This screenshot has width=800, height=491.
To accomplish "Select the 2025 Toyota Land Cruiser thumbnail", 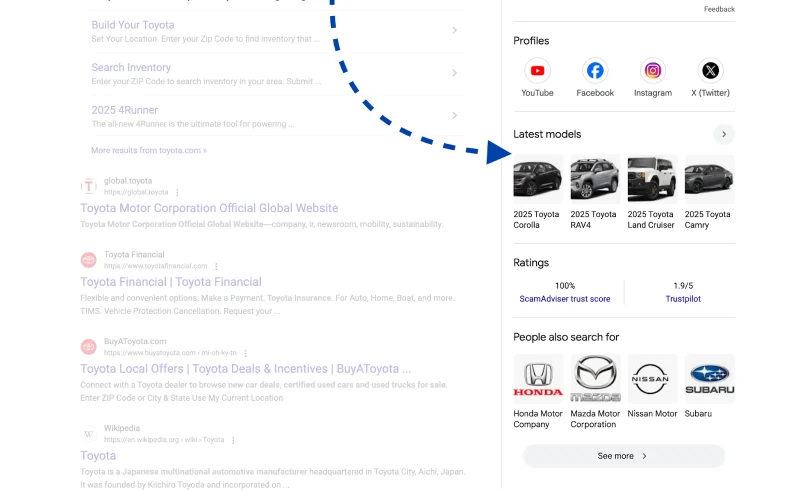I will tap(653, 180).
